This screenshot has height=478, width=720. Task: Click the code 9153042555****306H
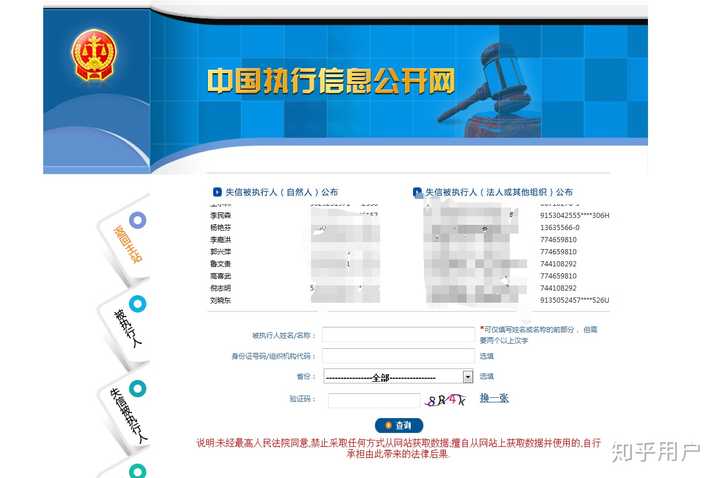coord(574,215)
